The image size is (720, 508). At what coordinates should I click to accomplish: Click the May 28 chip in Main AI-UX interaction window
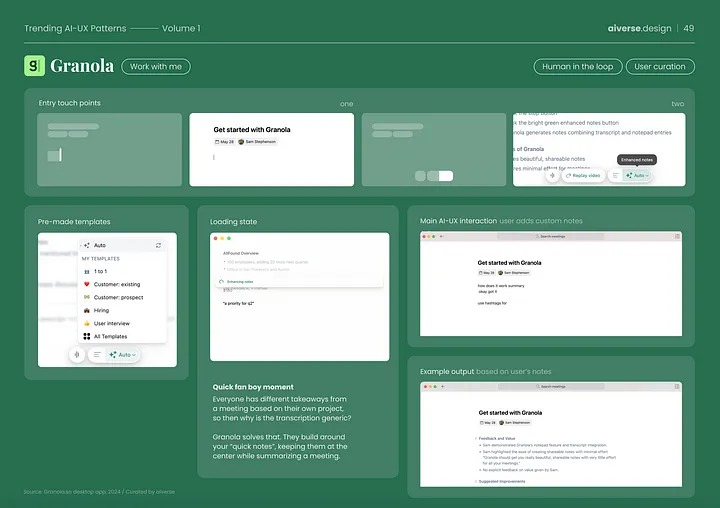[x=487, y=273]
